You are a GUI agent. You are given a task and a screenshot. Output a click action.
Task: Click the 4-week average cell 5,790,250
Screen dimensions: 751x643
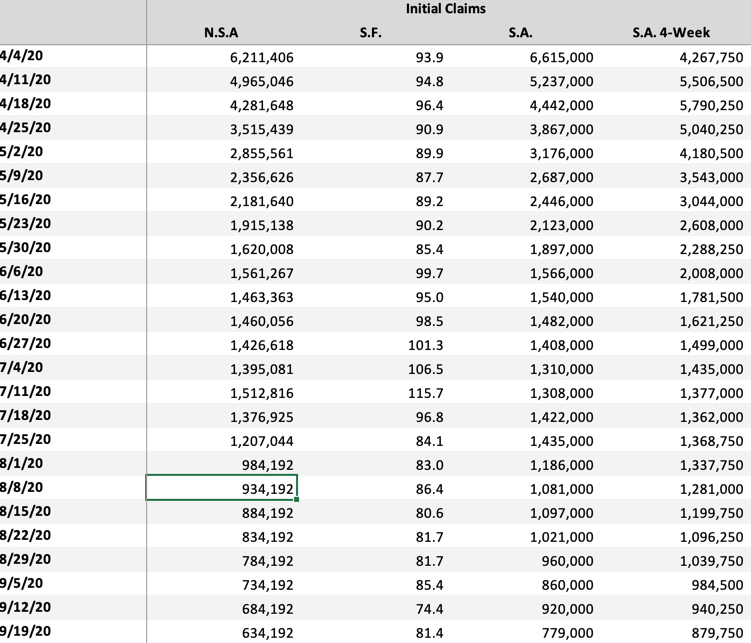(x=710, y=106)
